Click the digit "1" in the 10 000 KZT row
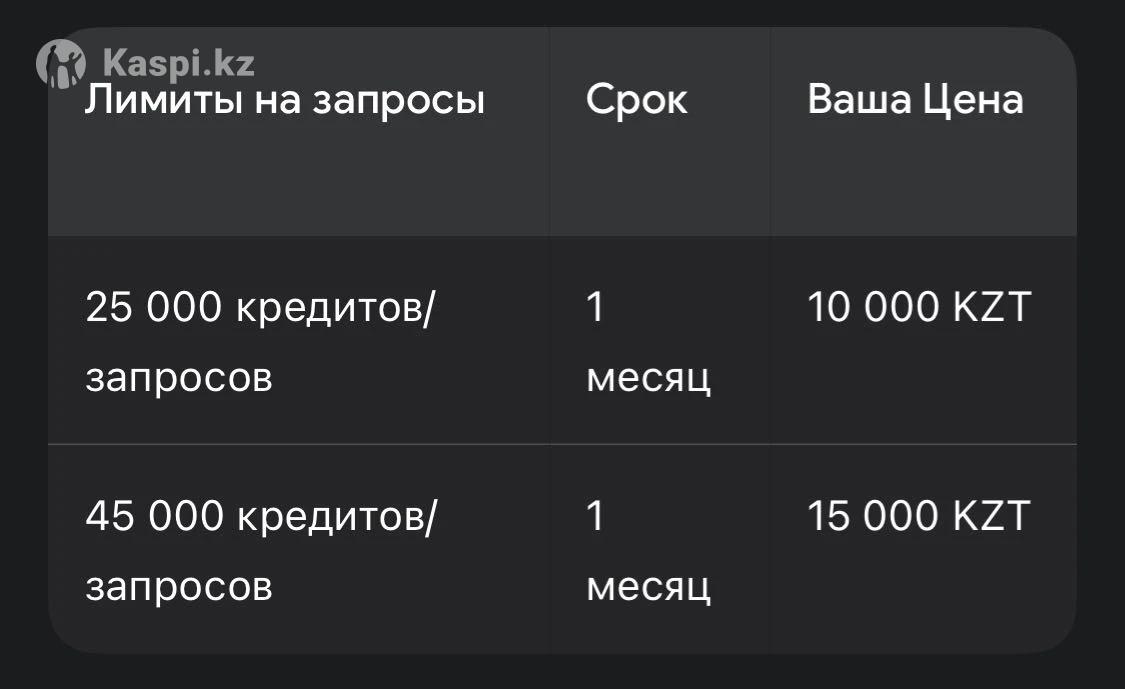The width and height of the screenshot is (1125, 689). coord(596,308)
